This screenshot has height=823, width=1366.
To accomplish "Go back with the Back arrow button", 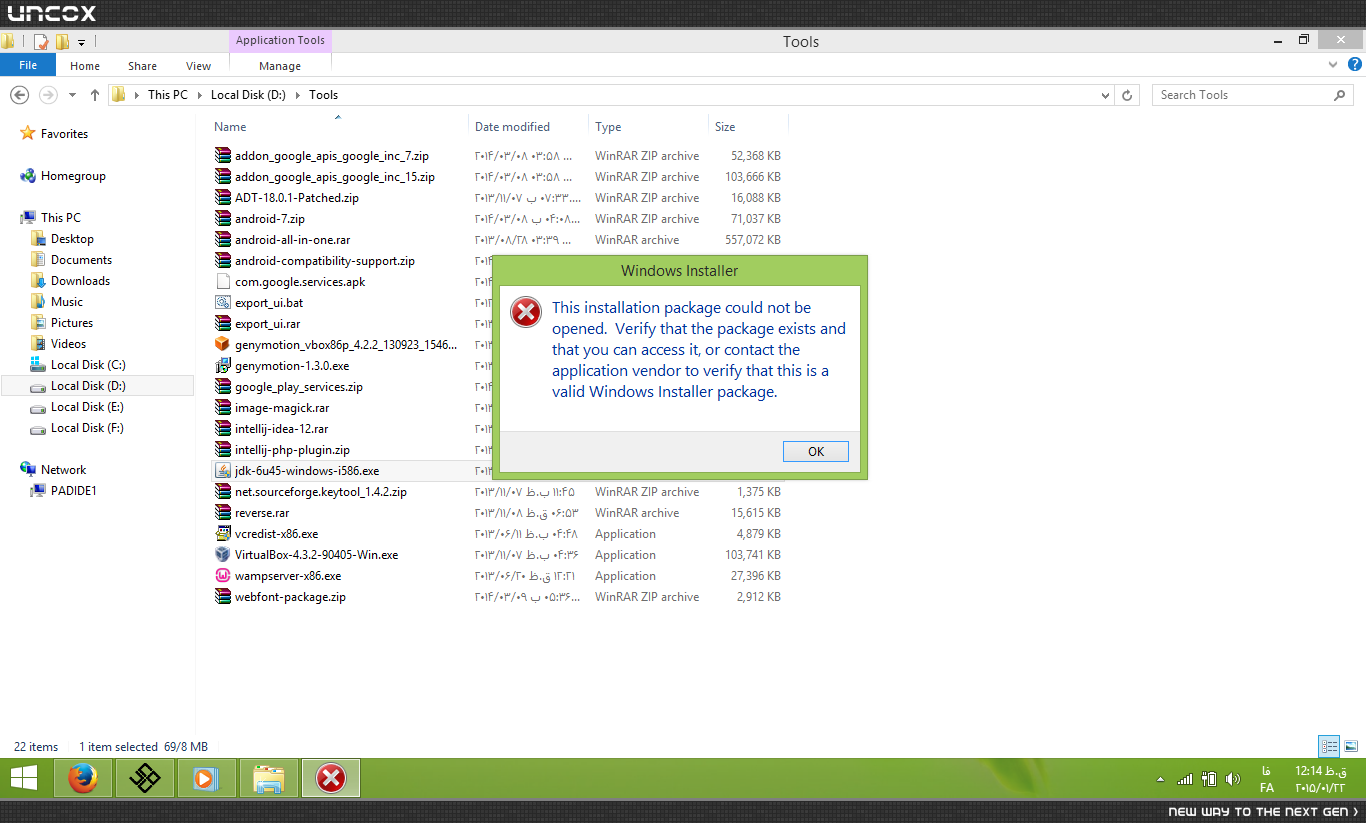I will 19,95.
